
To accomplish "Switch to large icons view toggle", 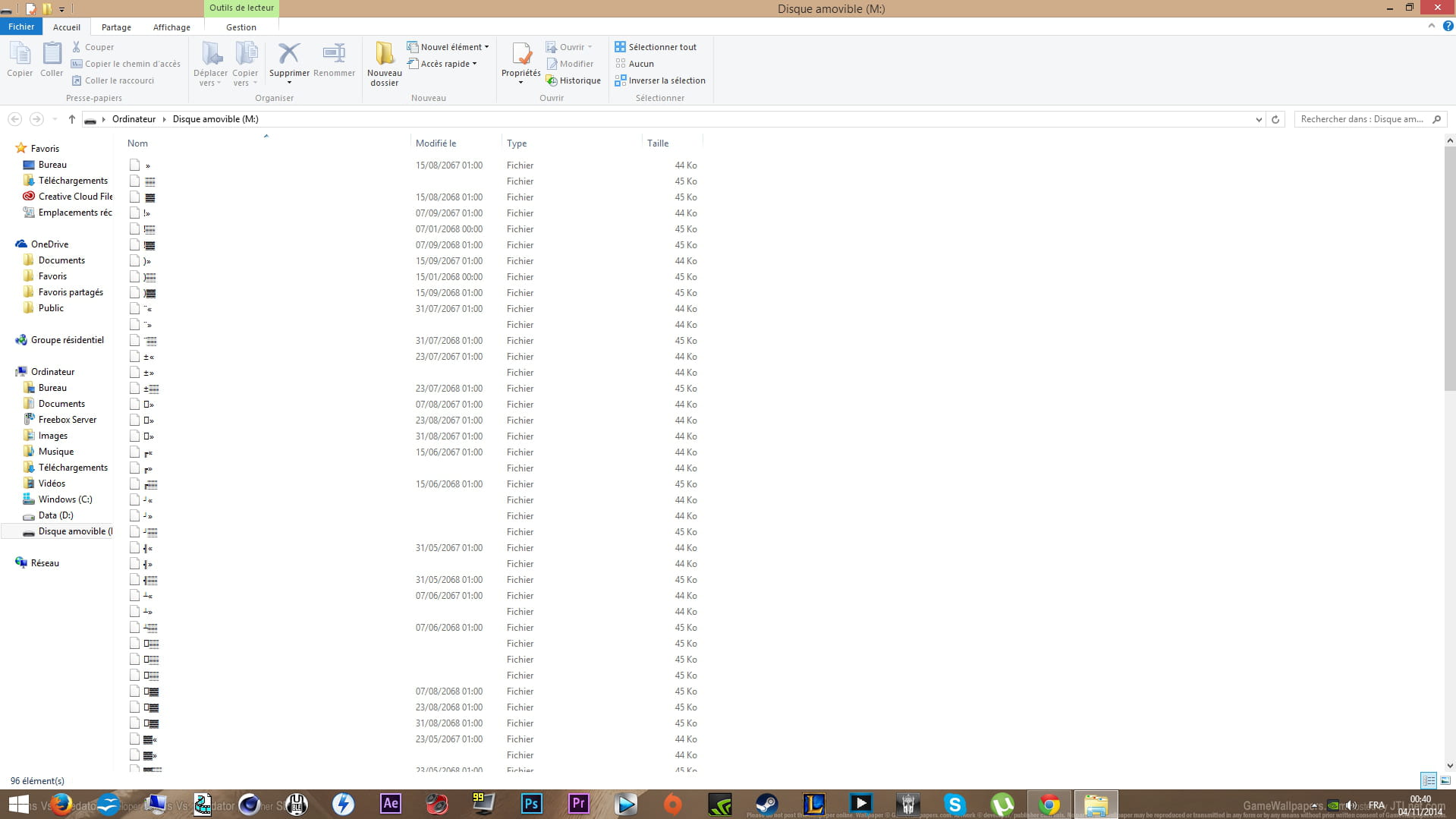I will pos(1445,780).
